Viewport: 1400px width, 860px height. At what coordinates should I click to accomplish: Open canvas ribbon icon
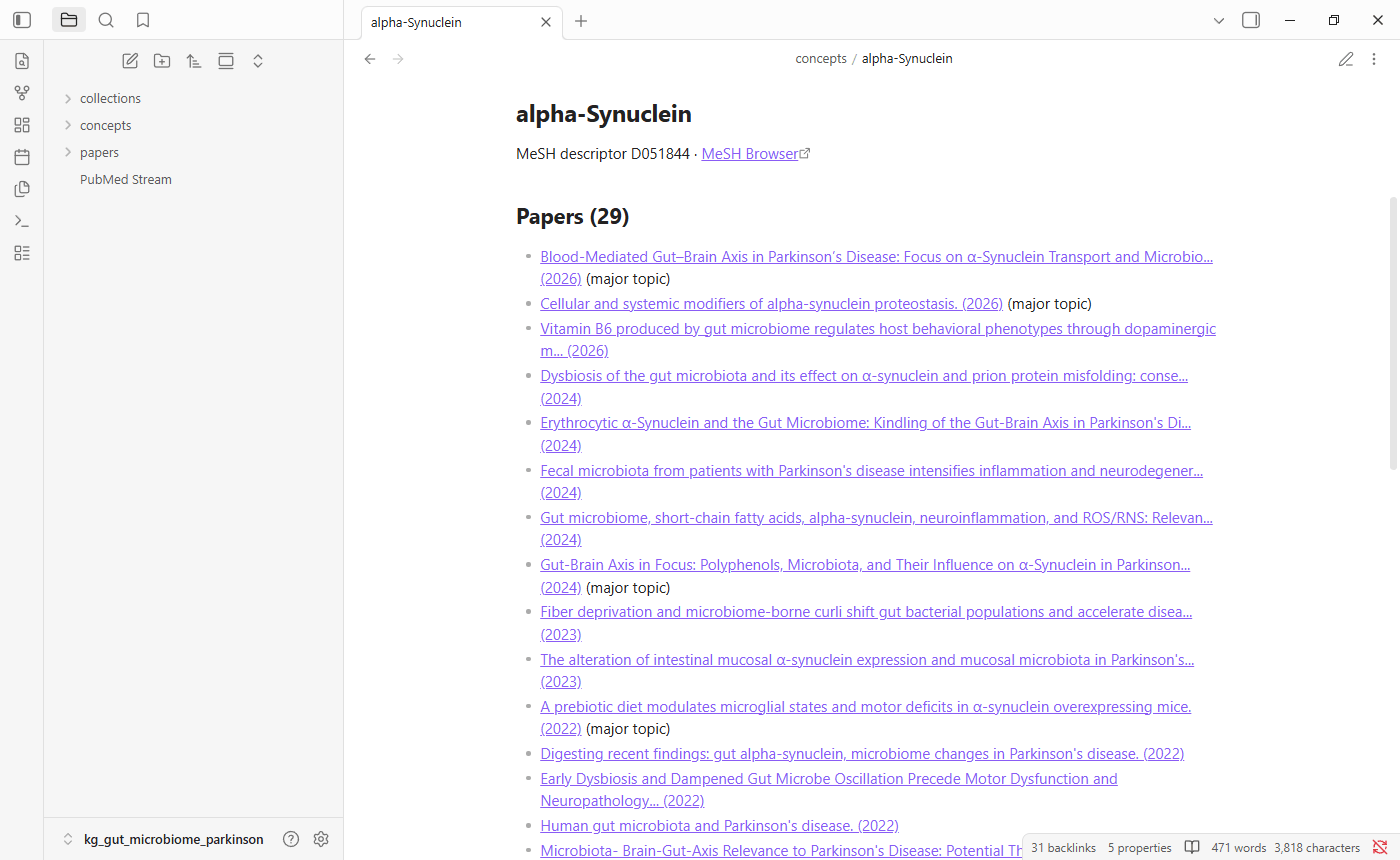pos(22,125)
